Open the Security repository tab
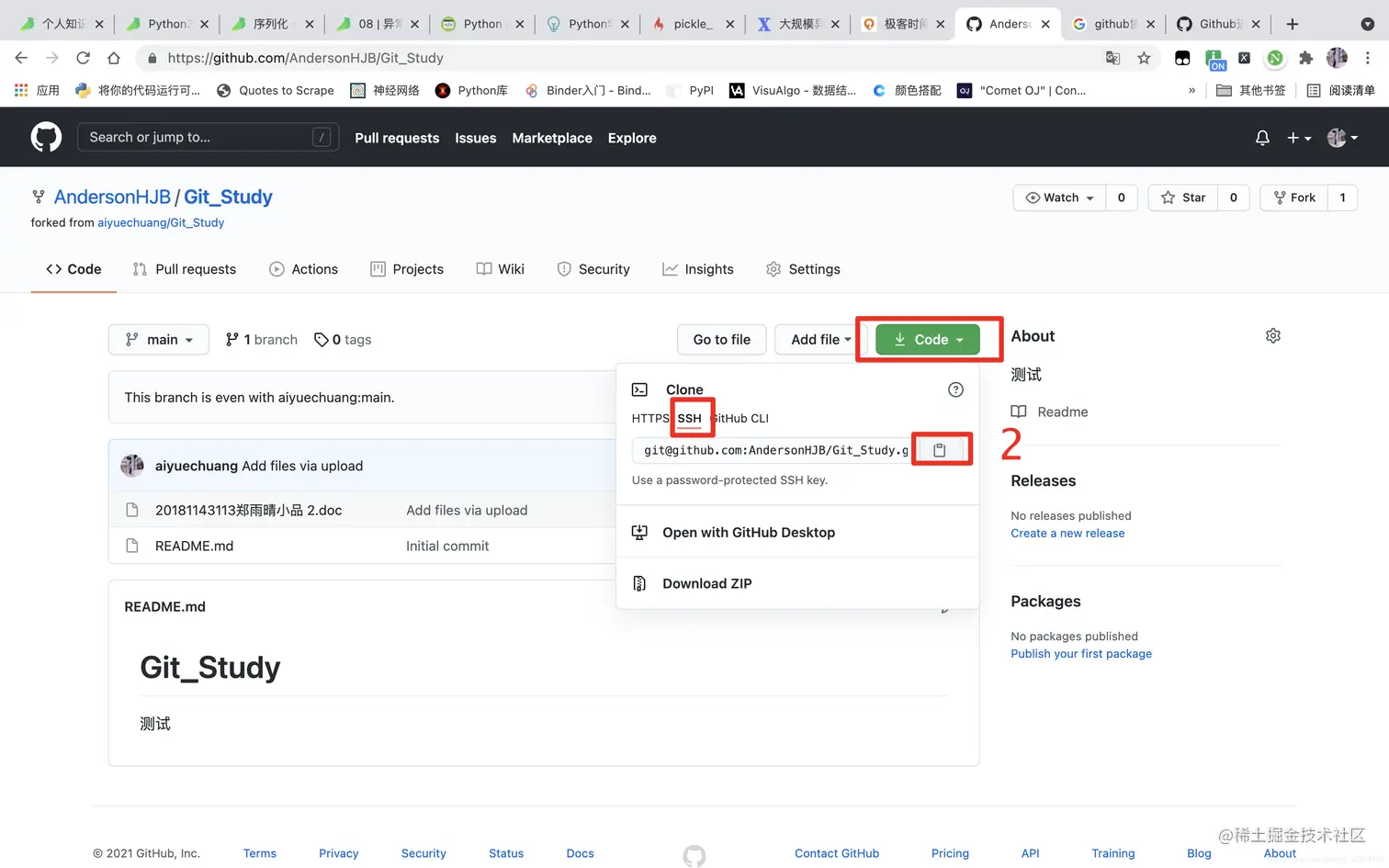Screen dimensions: 1389x868 point(593,269)
